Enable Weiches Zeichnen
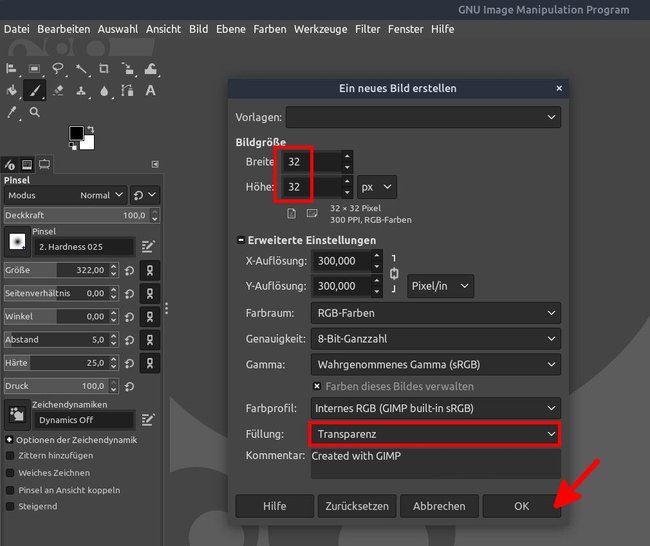Image resolution: width=650 pixels, height=546 pixels. (10, 473)
